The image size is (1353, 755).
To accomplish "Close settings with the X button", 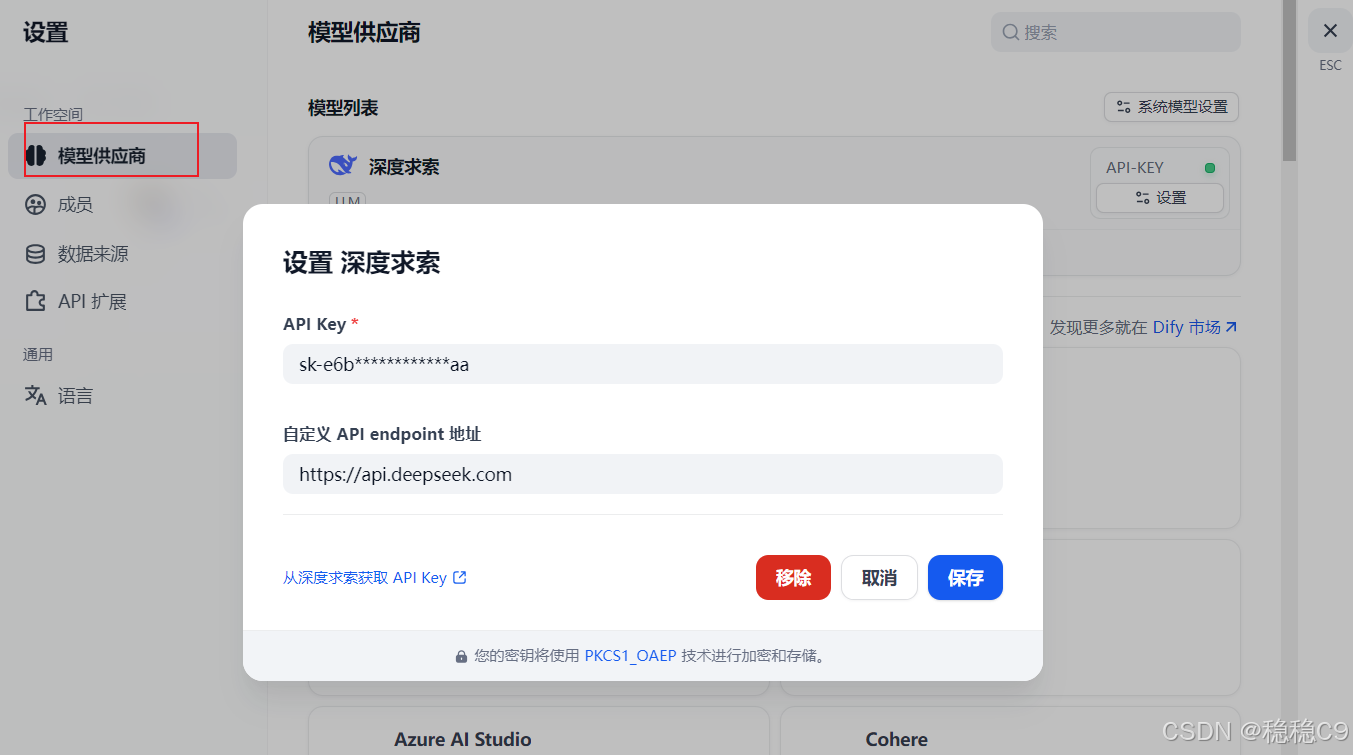I will point(1330,31).
